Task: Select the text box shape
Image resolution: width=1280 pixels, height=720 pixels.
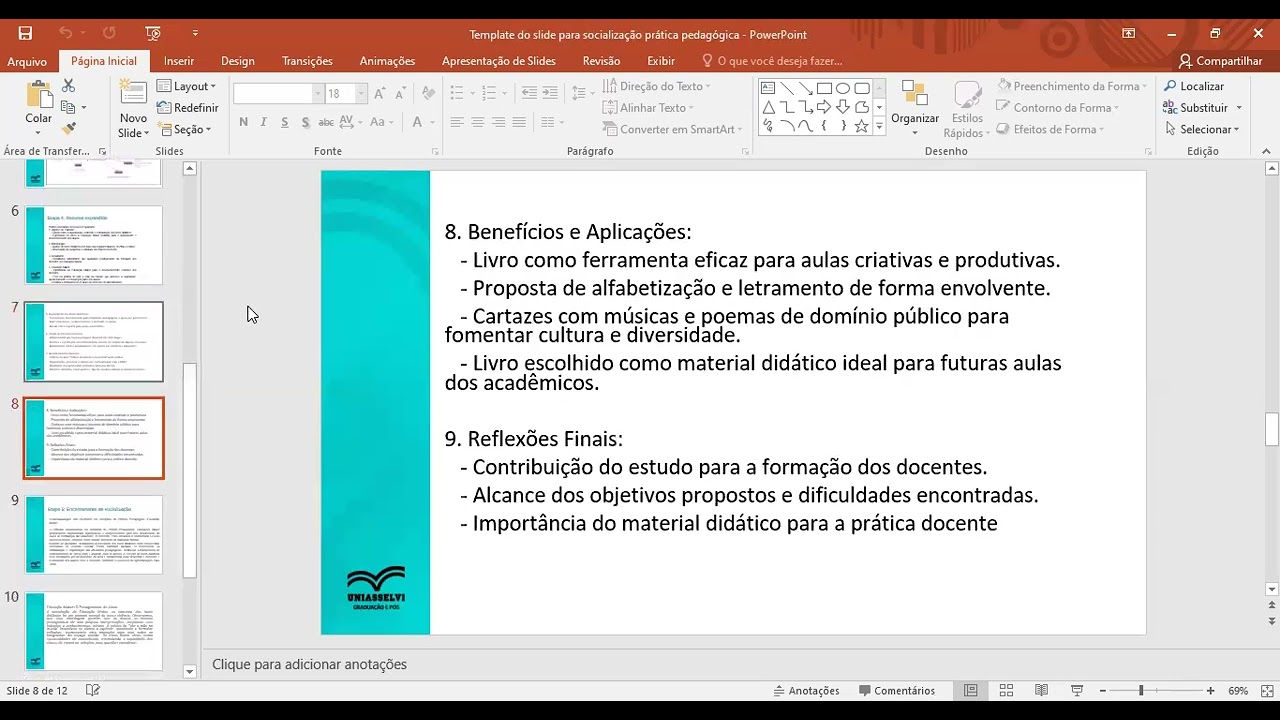Action: [768, 88]
